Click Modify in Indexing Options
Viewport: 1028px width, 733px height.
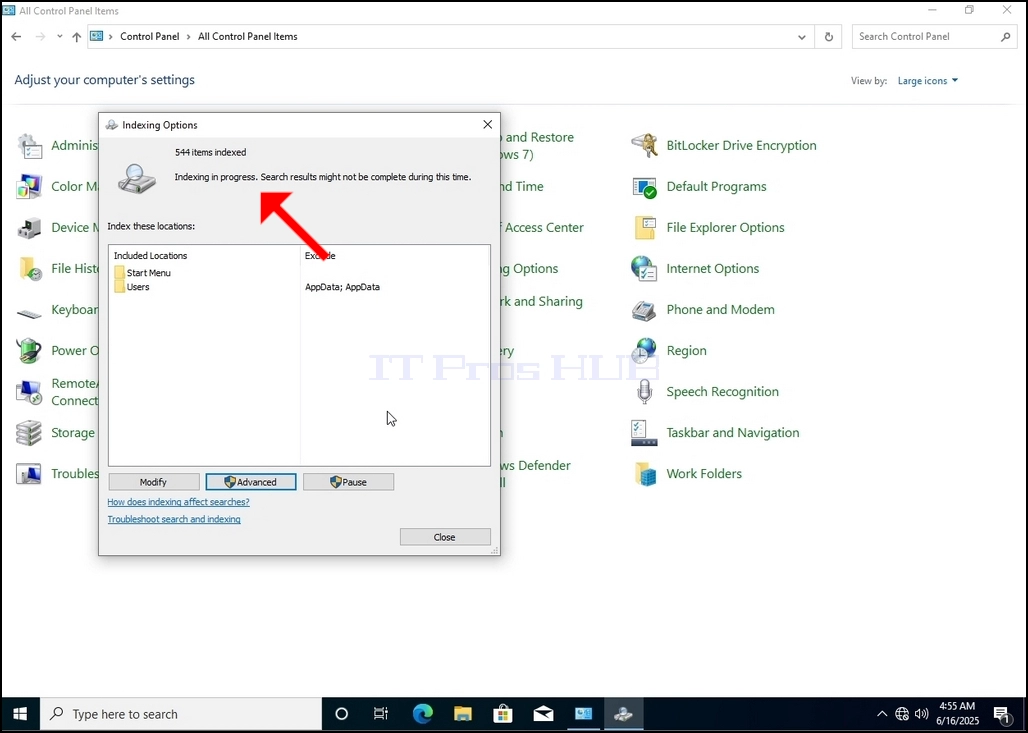pos(153,482)
